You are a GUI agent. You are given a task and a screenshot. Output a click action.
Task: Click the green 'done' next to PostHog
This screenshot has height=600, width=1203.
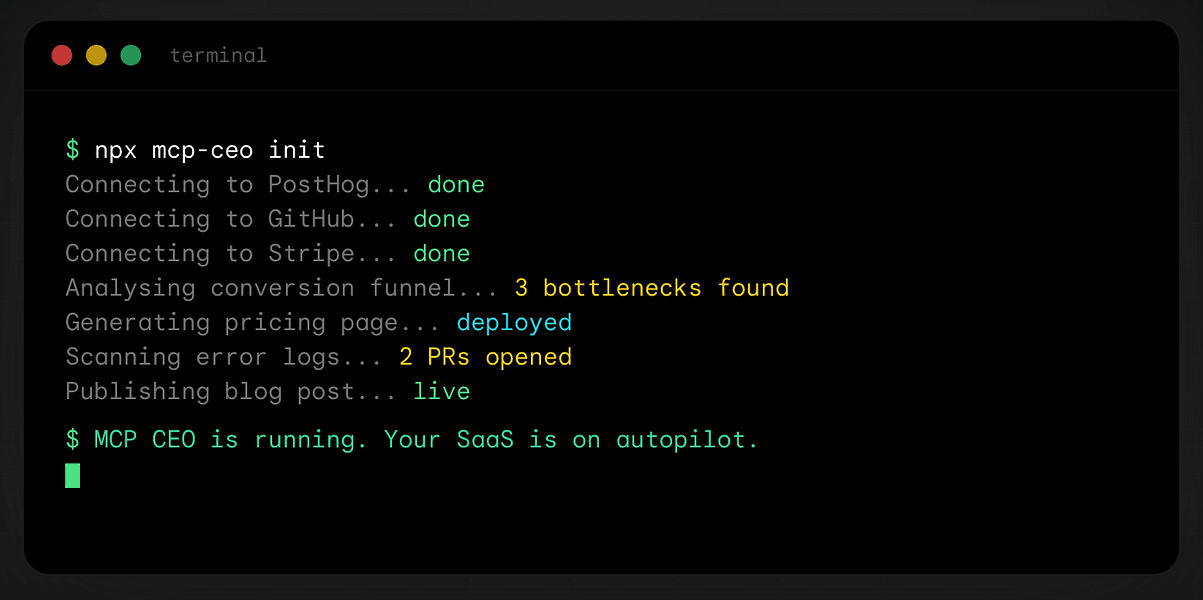pyautogui.click(x=456, y=184)
